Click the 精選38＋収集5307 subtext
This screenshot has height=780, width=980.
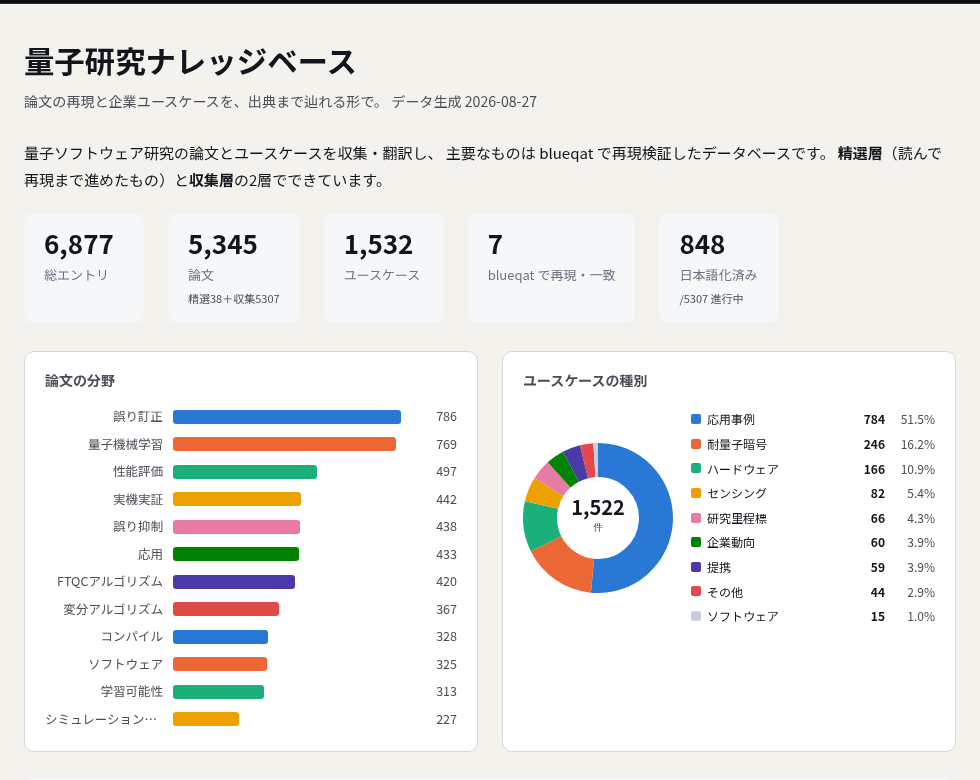pos(234,299)
